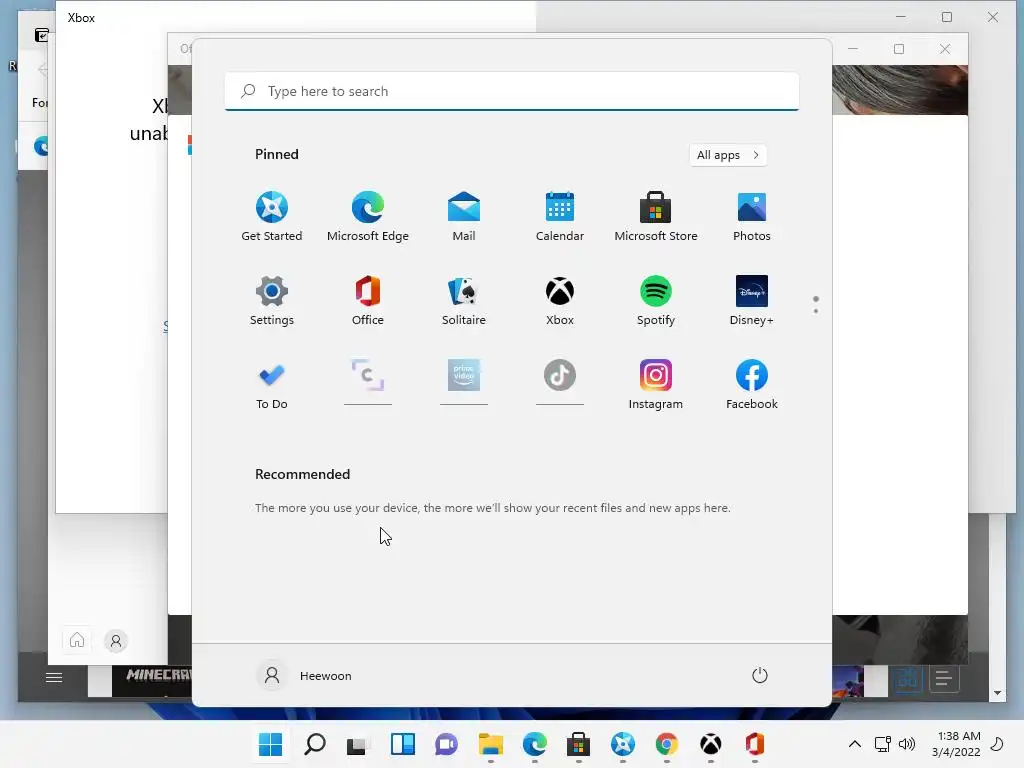Click the Xbox window home icon

tap(77, 640)
